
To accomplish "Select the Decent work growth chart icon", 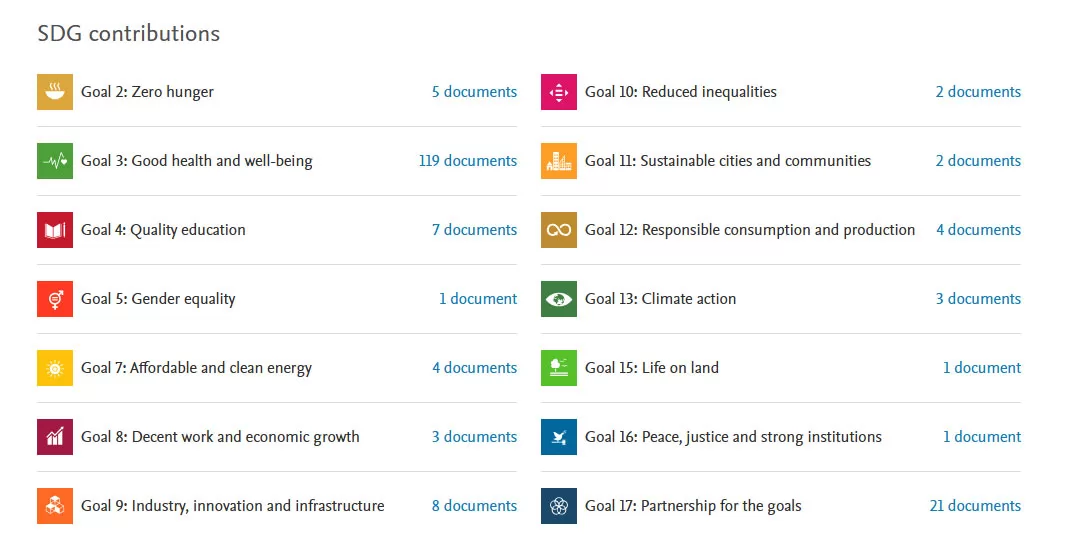I will [55, 437].
